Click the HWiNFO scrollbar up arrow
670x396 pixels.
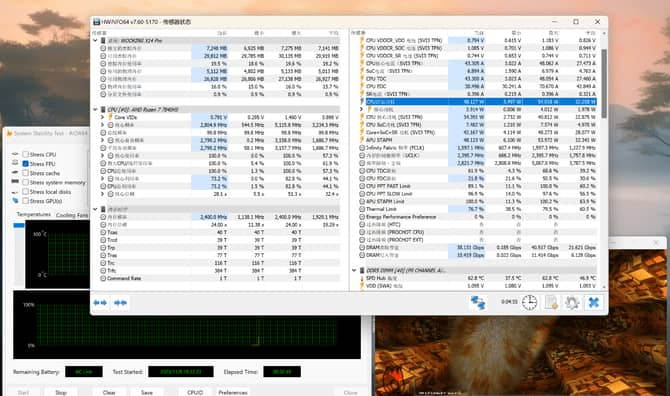[604, 33]
